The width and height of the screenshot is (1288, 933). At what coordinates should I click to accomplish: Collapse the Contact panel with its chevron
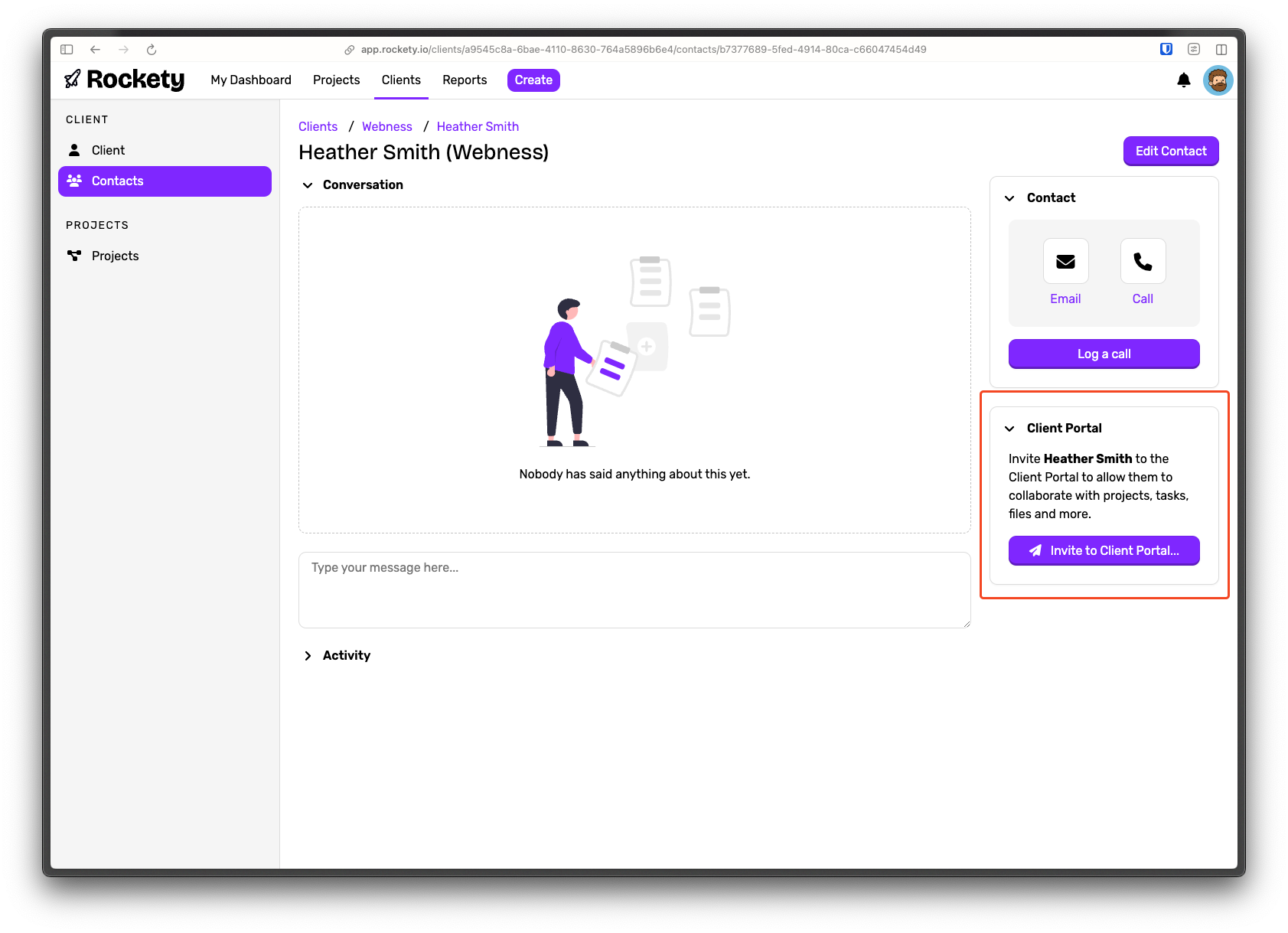point(1009,197)
